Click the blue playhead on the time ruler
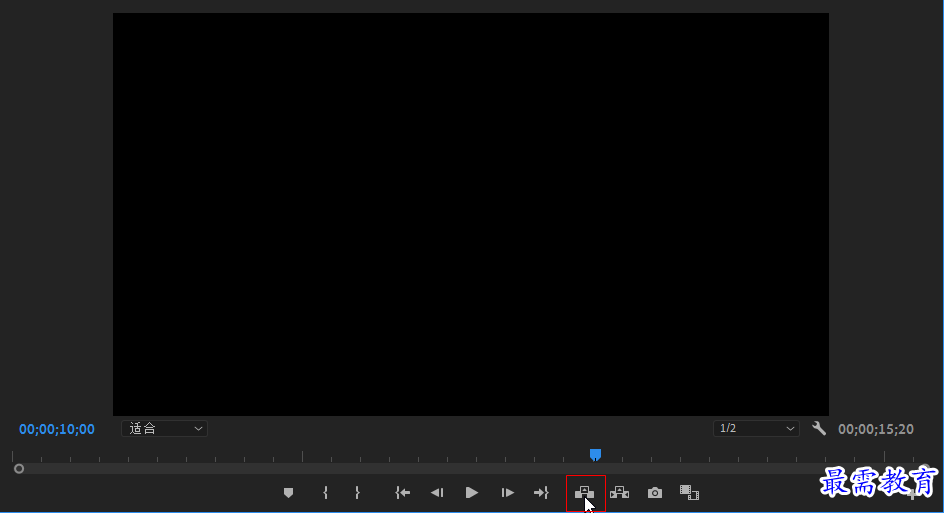Viewport: 944px width, 513px height. click(x=595, y=455)
